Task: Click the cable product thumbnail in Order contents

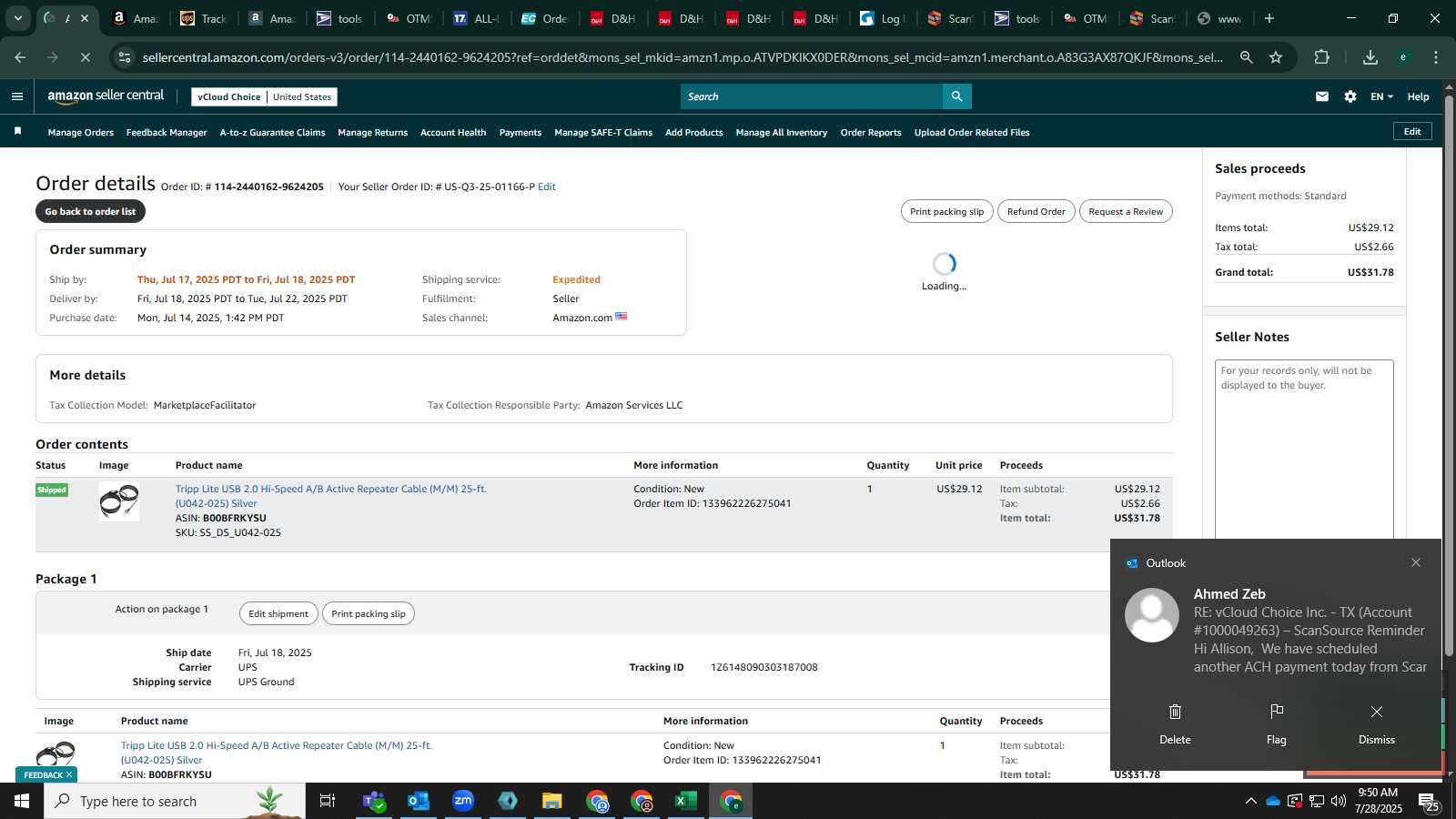Action: point(119,501)
